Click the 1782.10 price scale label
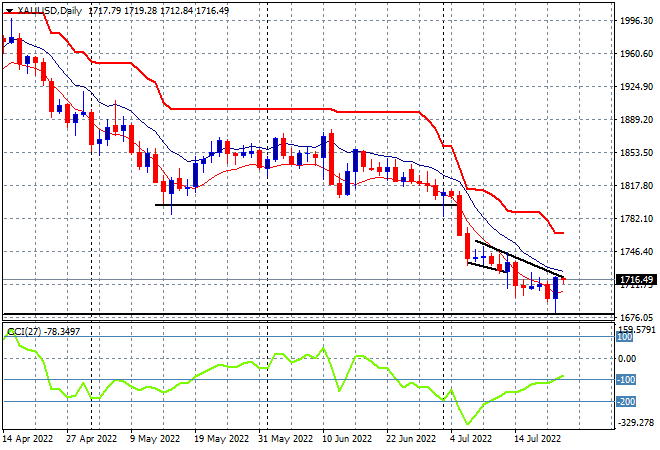The width and height of the screenshot is (660, 450). (x=637, y=218)
